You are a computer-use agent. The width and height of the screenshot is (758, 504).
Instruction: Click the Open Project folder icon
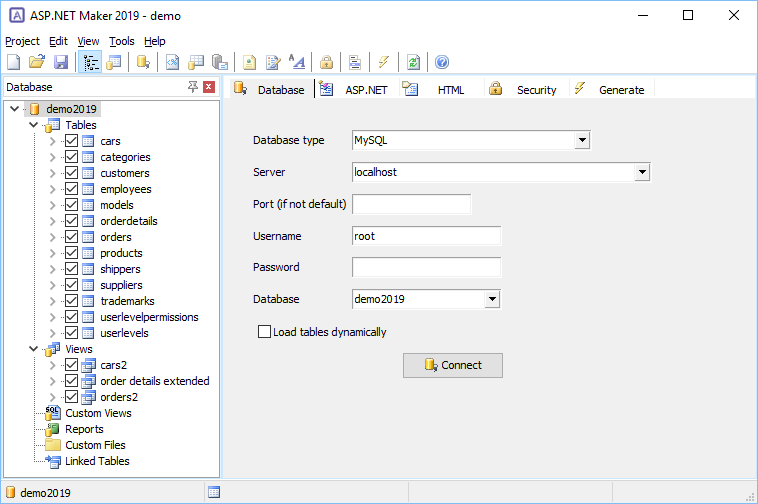(x=37, y=62)
